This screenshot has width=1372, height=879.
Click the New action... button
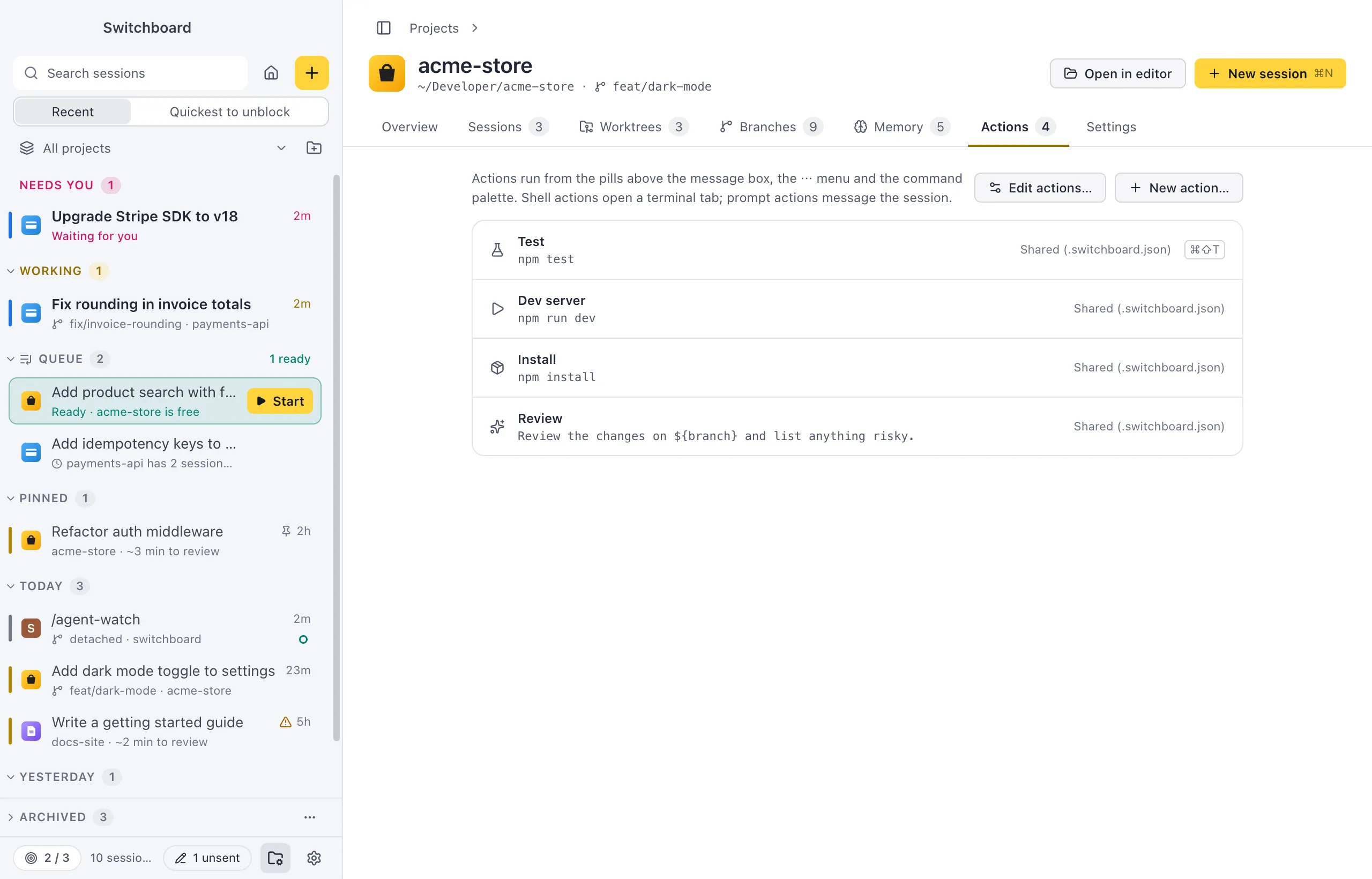click(1179, 188)
